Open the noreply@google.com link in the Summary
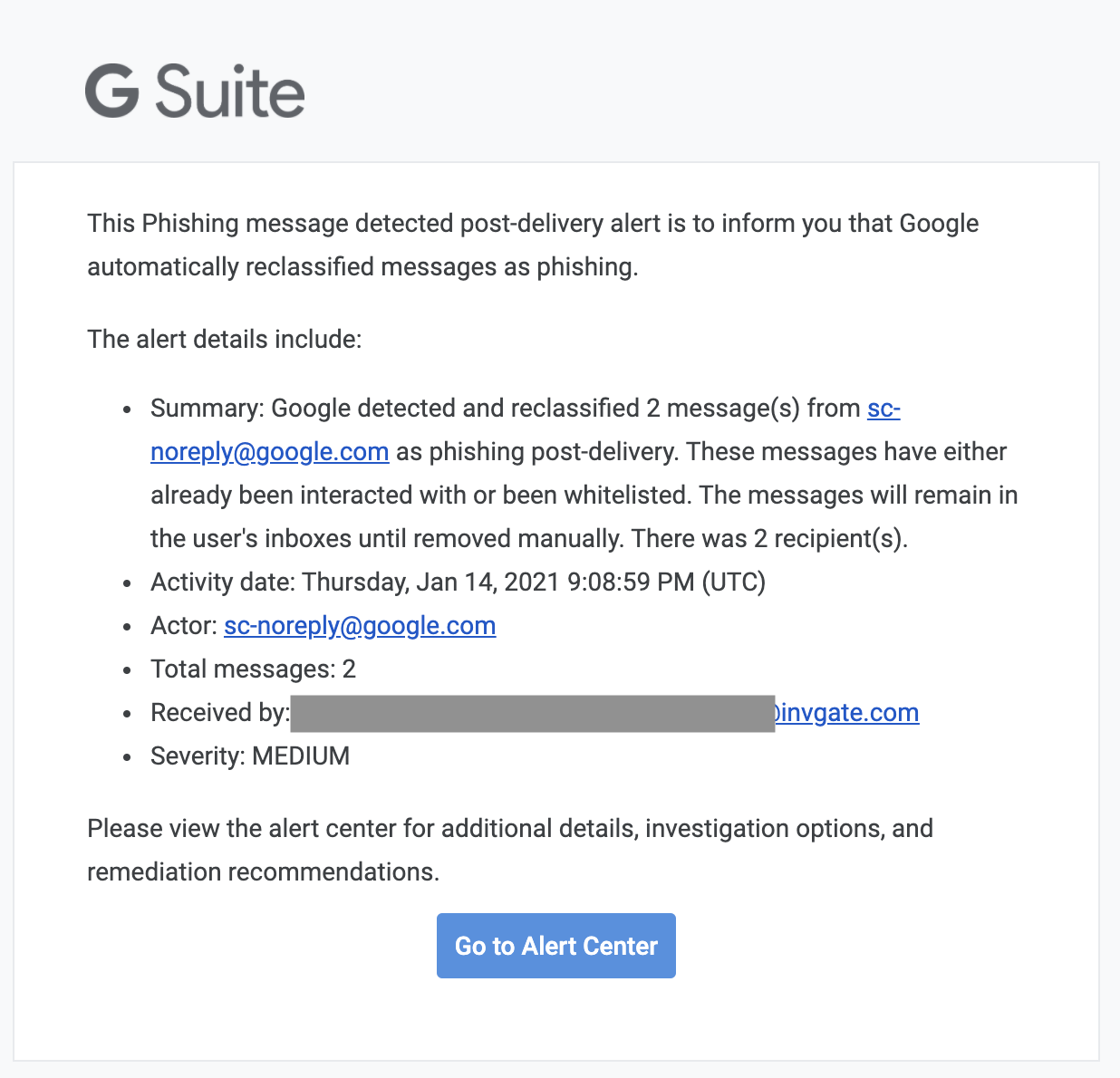This screenshot has height=1078, width=1120. tap(270, 452)
